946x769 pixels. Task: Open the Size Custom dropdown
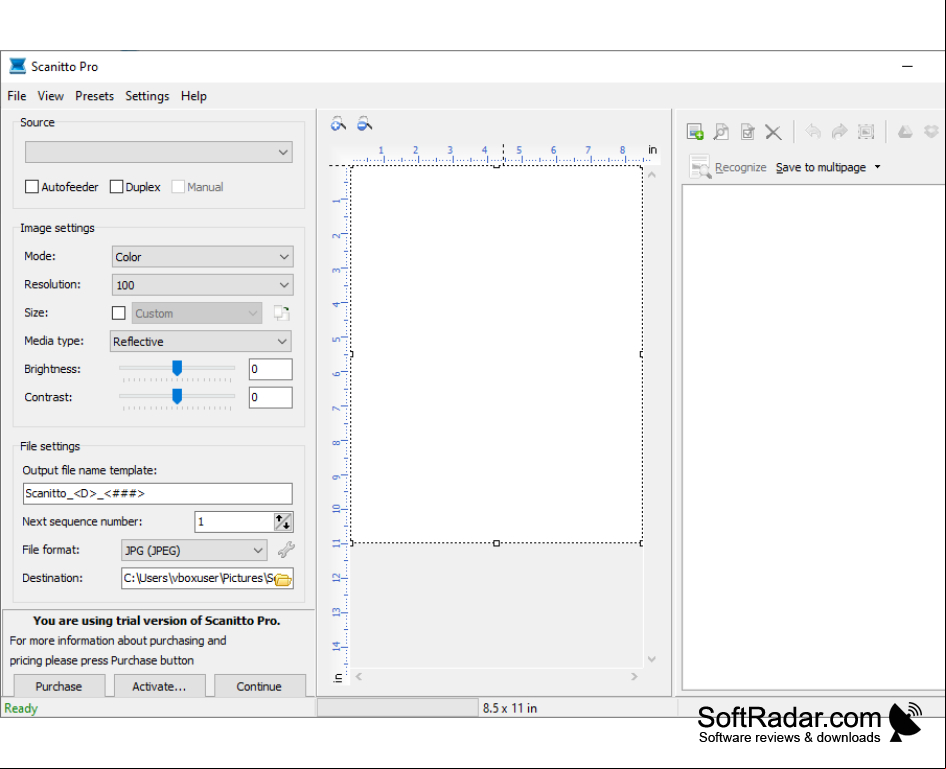pos(197,313)
